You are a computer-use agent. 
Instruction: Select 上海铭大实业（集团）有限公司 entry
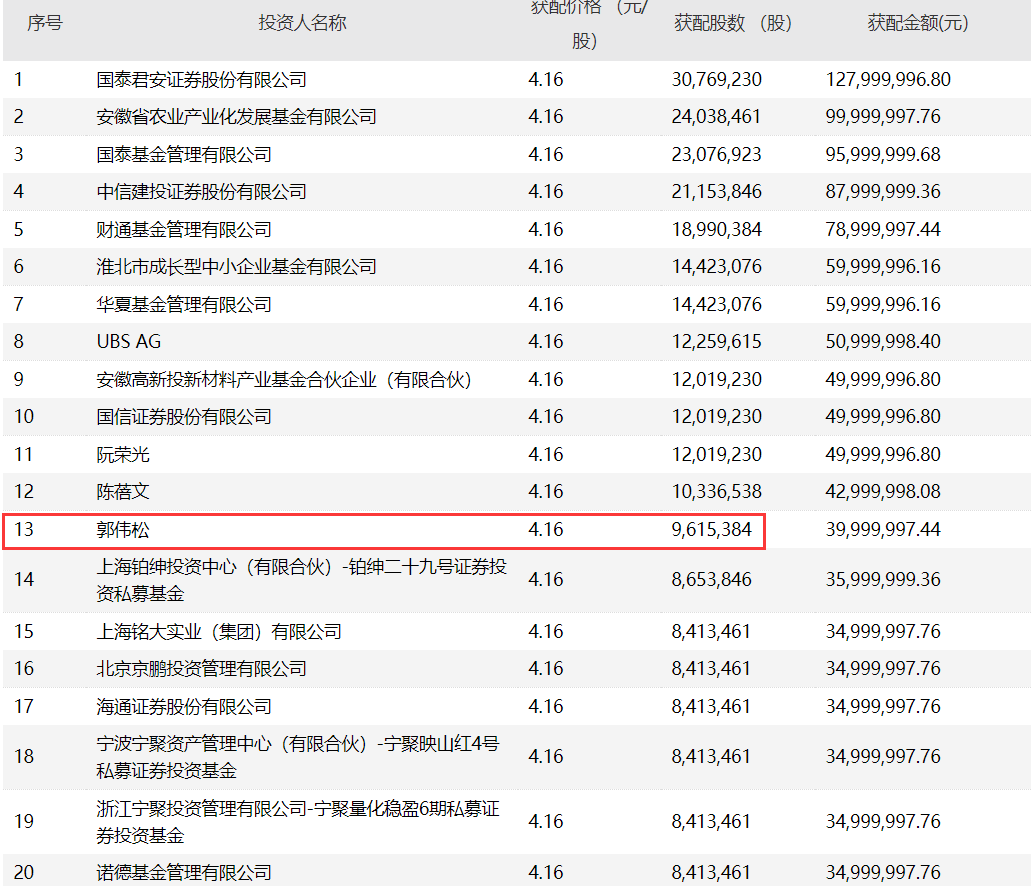[x=219, y=632]
